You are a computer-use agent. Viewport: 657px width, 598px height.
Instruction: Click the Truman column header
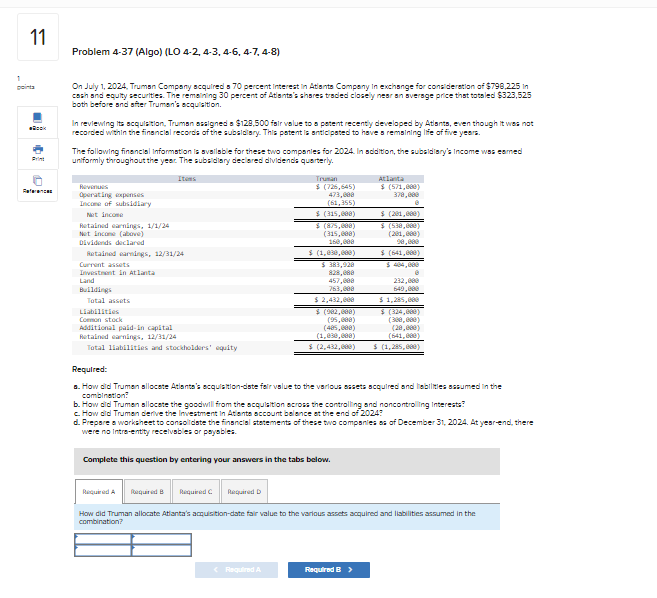coord(326,179)
